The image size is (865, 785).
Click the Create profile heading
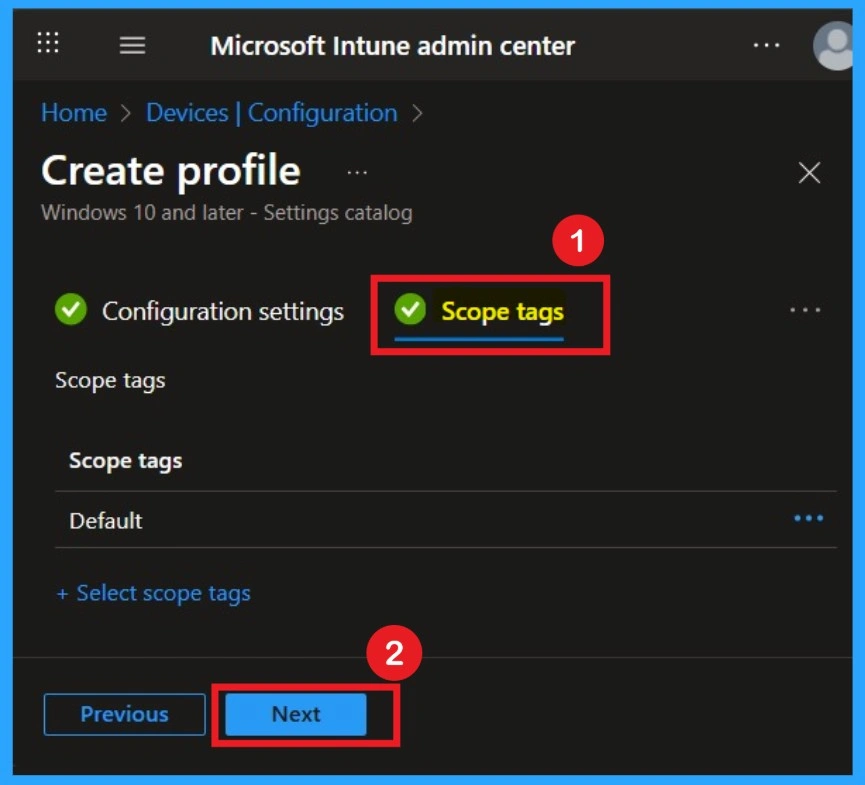pos(171,171)
